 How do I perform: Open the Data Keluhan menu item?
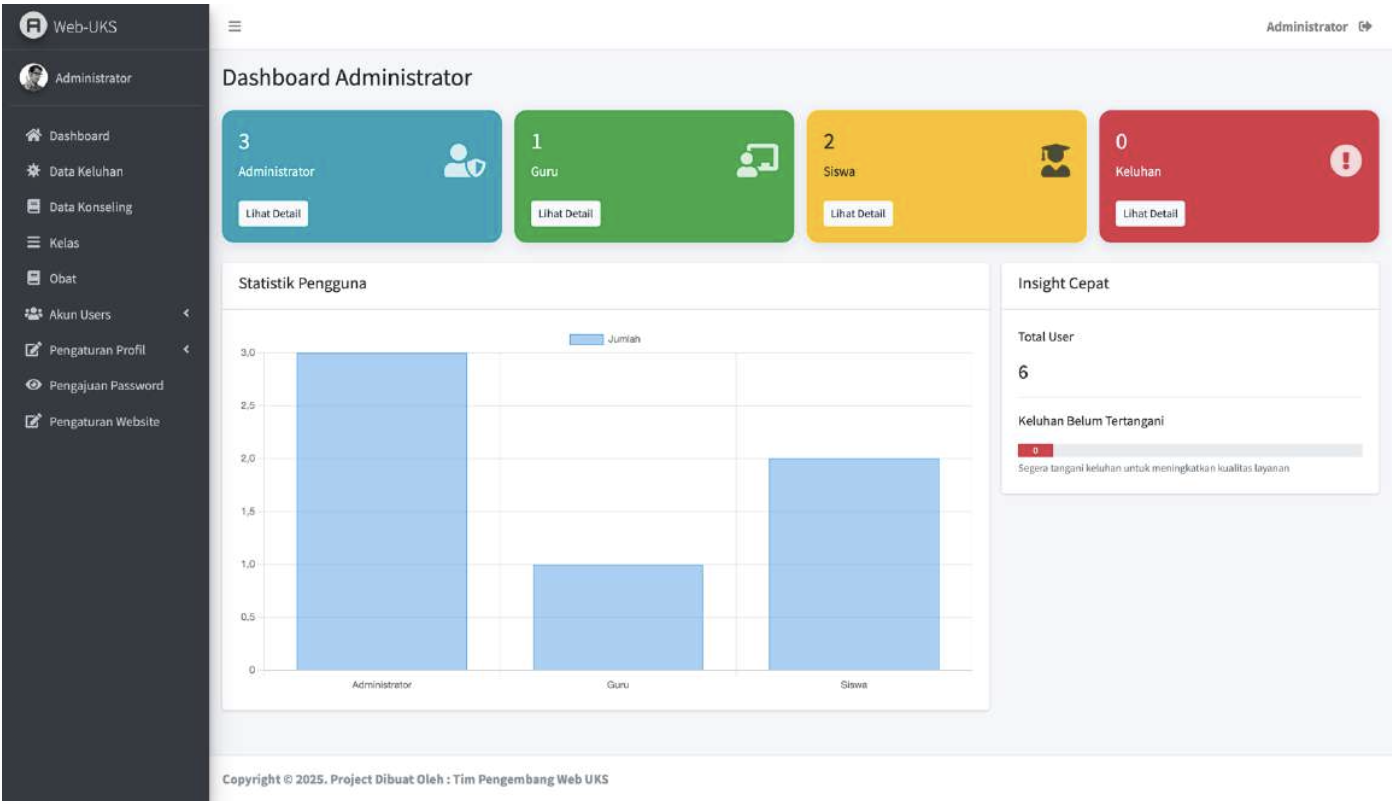(x=105, y=172)
